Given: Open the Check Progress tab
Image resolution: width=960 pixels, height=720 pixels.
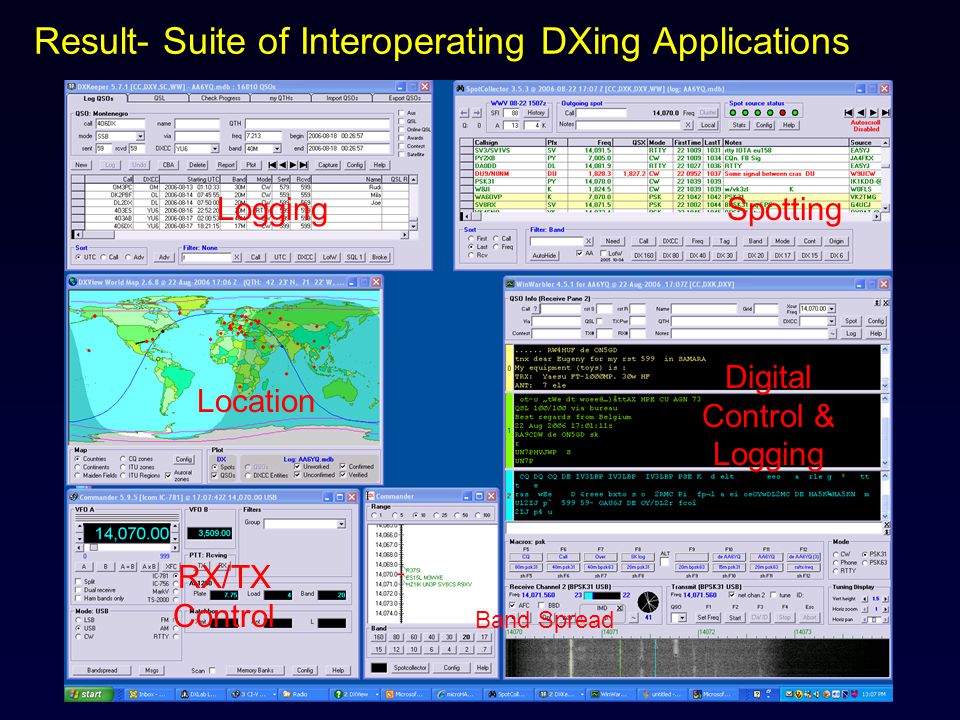Looking at the screenshot, I should tap(220, 98).
